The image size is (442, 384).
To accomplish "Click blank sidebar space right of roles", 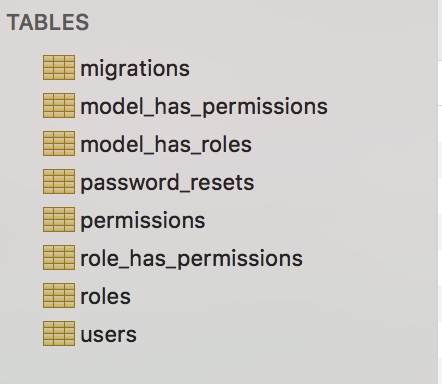I will click(283, 296).
